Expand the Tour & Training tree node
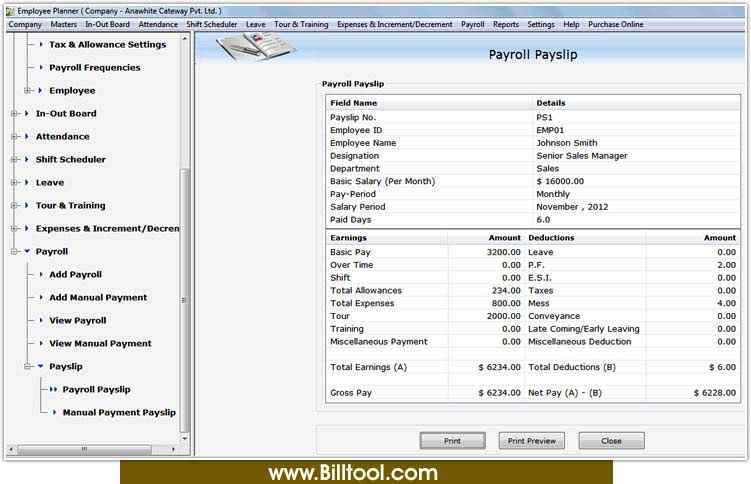751x484 pixels. [x=14, y=205]
